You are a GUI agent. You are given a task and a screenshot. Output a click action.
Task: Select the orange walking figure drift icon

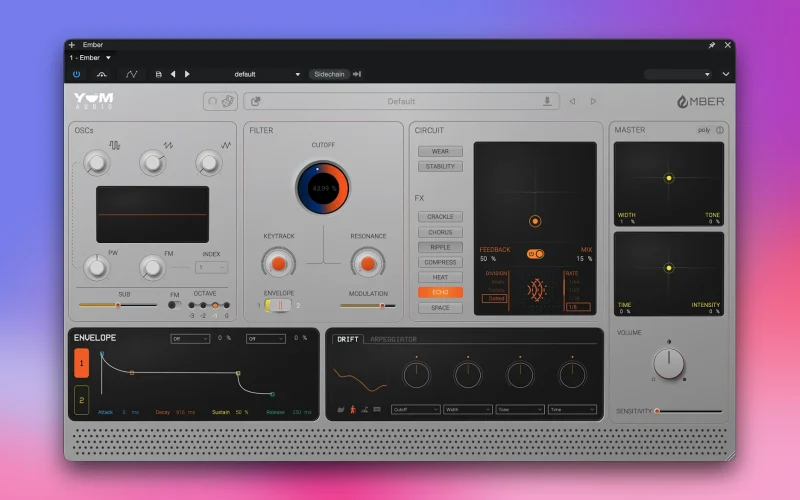[353, 410]
